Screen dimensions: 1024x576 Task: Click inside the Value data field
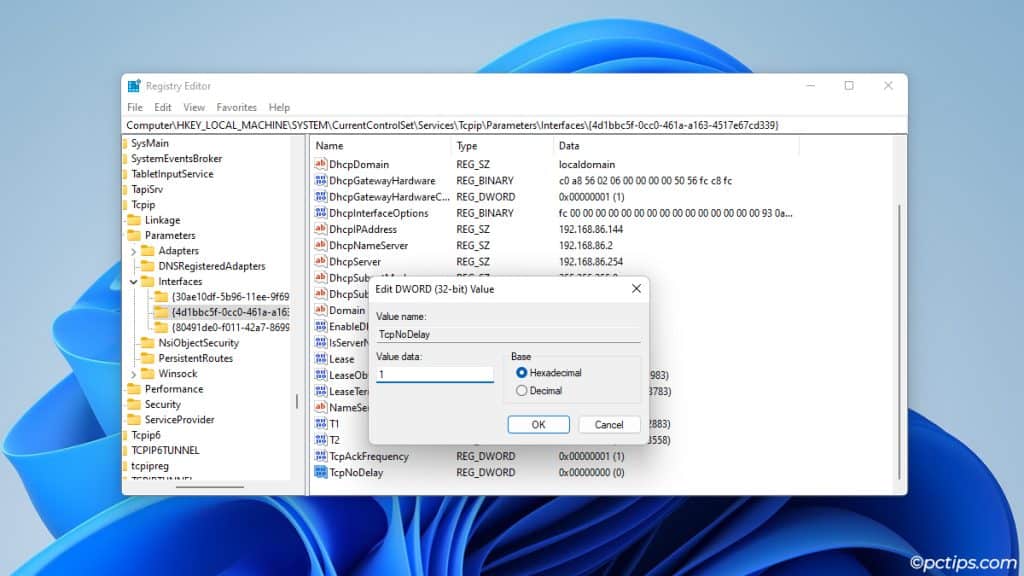435,371
